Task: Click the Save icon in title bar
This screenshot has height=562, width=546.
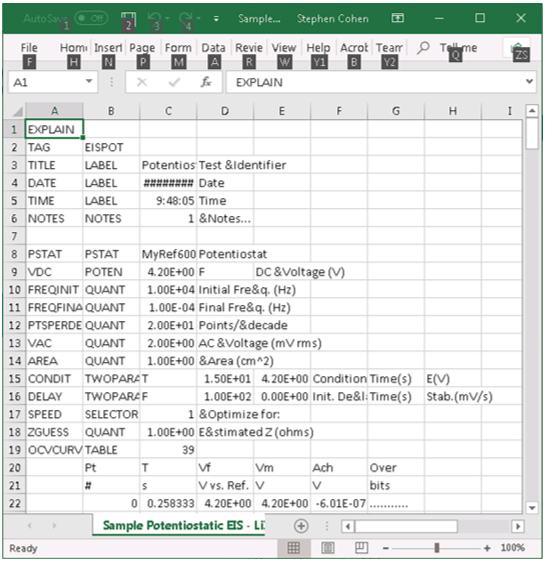Action: click(128, 18)
